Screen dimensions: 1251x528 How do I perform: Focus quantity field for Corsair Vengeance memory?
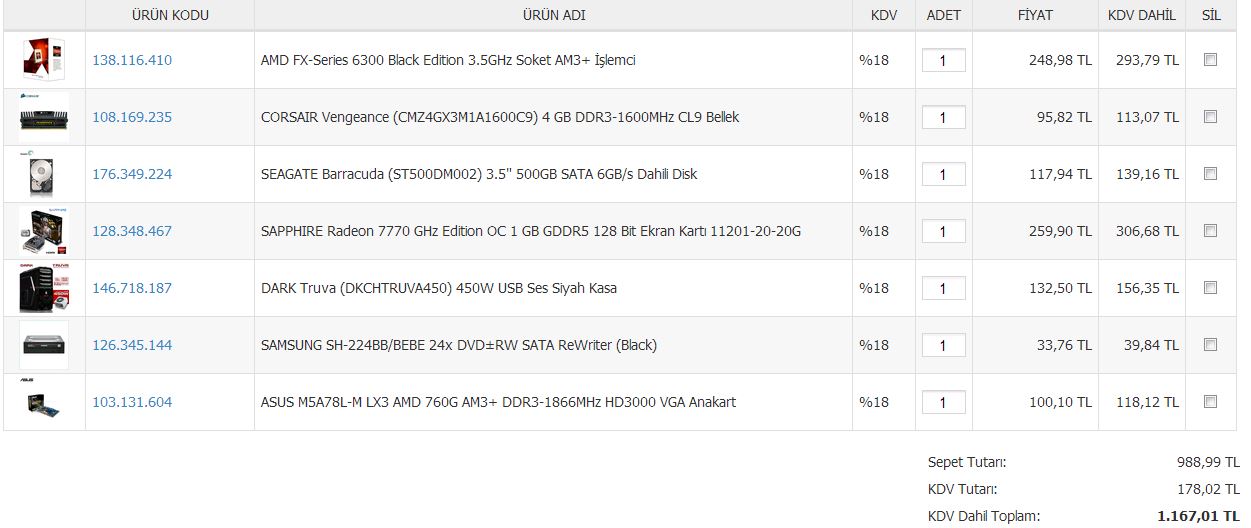coord(943,117)
